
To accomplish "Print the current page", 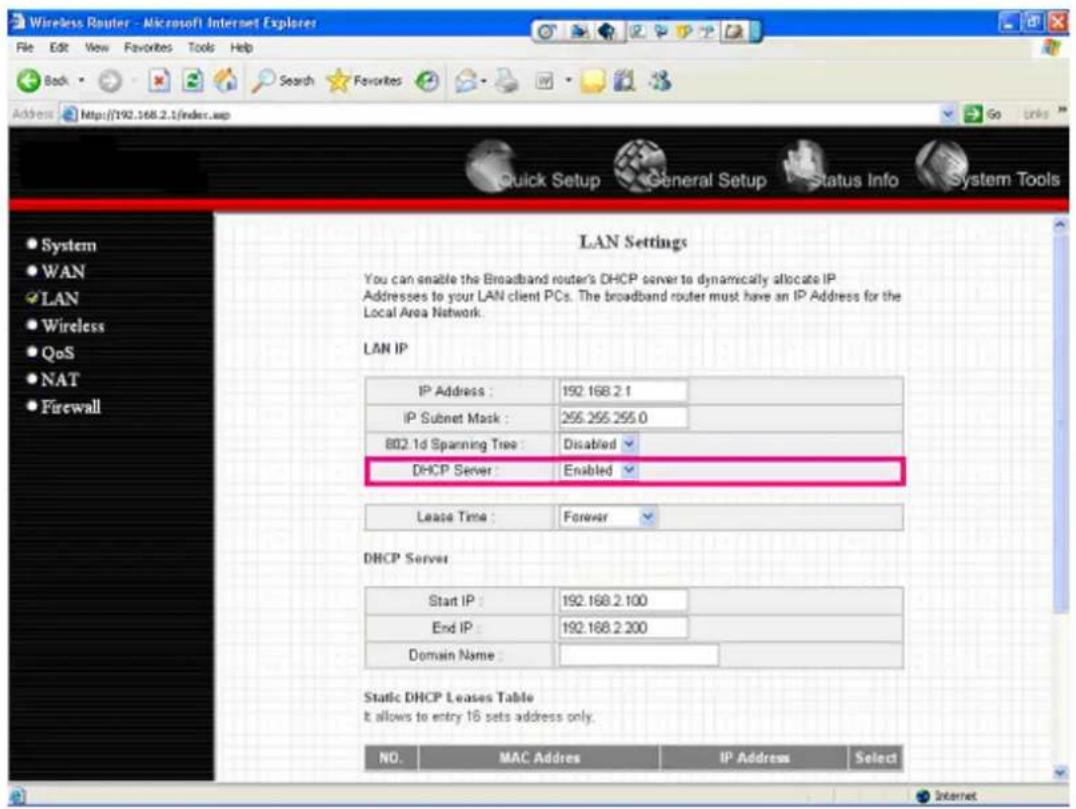I will point(507,82).
